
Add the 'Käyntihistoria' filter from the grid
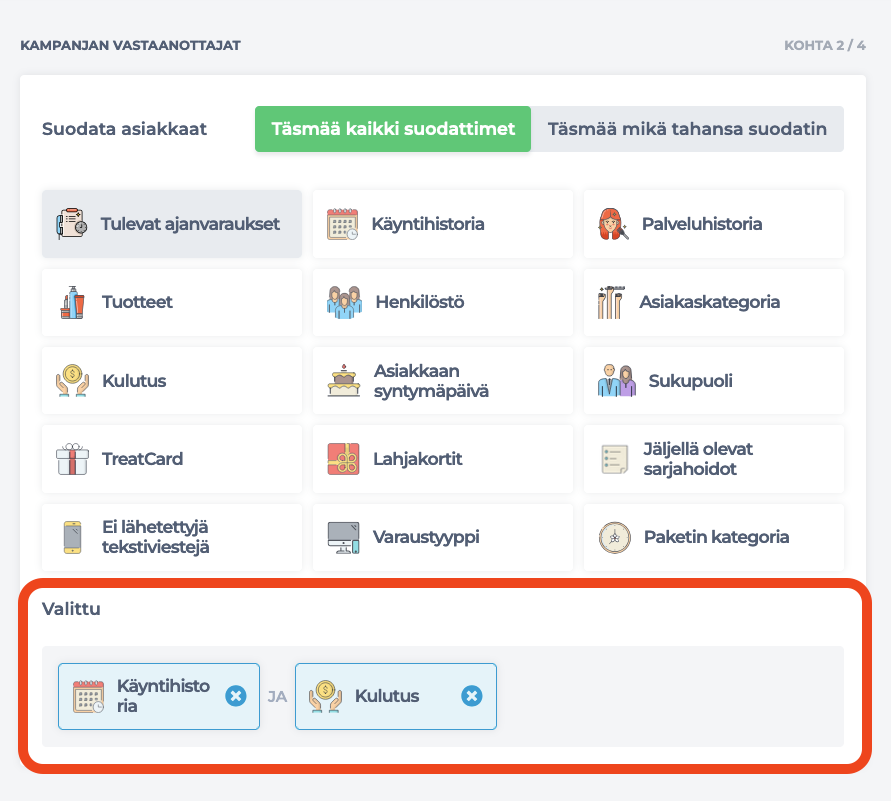pyautogui.click(x=428, y=224)
